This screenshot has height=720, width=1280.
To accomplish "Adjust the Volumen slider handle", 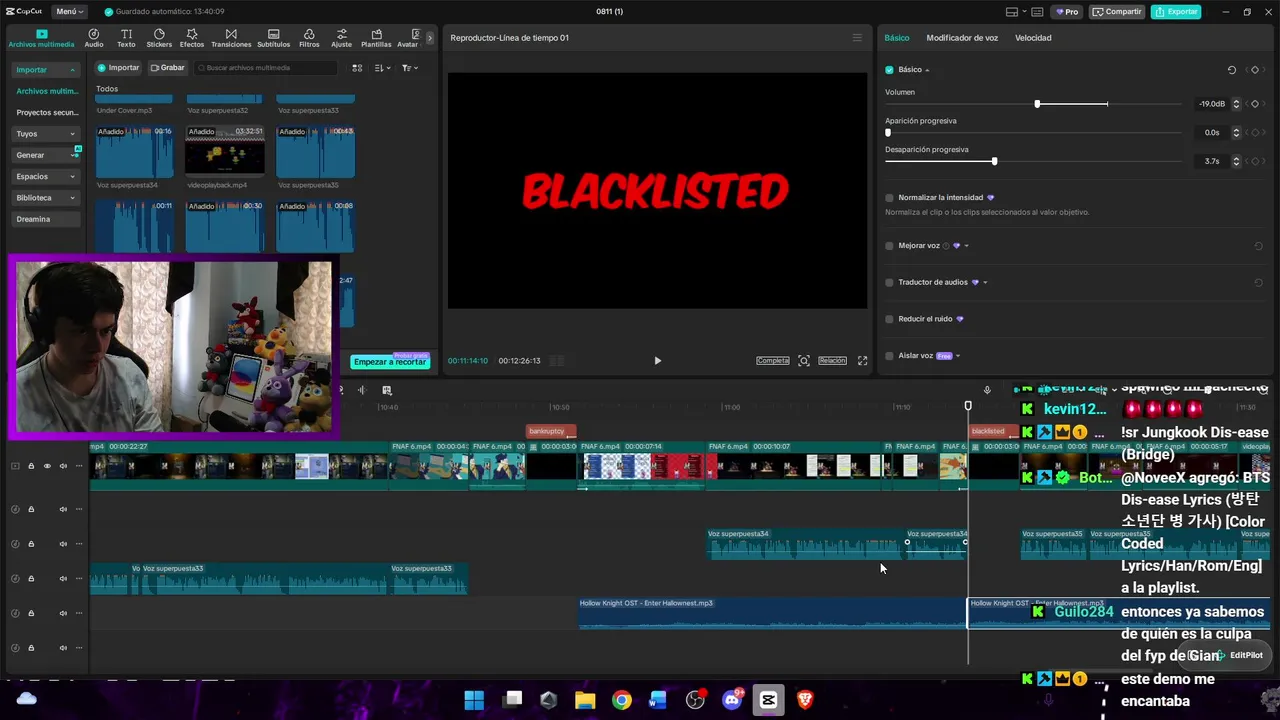I will pyautogui.click(x=1037, y=104).
